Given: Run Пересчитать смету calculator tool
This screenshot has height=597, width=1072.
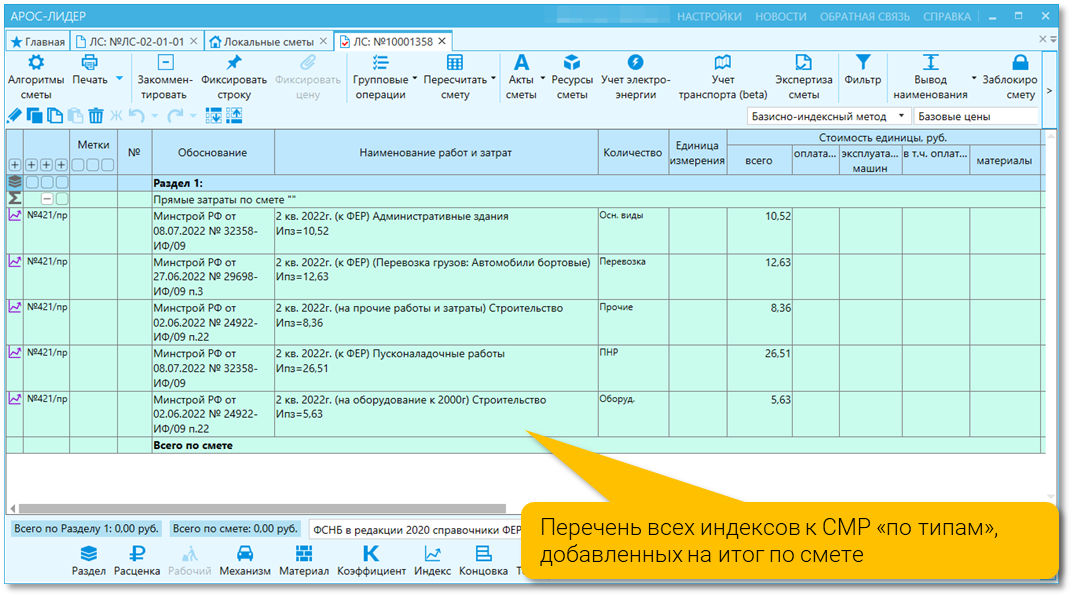Looking at the screenshot, I should coord(455,77).
